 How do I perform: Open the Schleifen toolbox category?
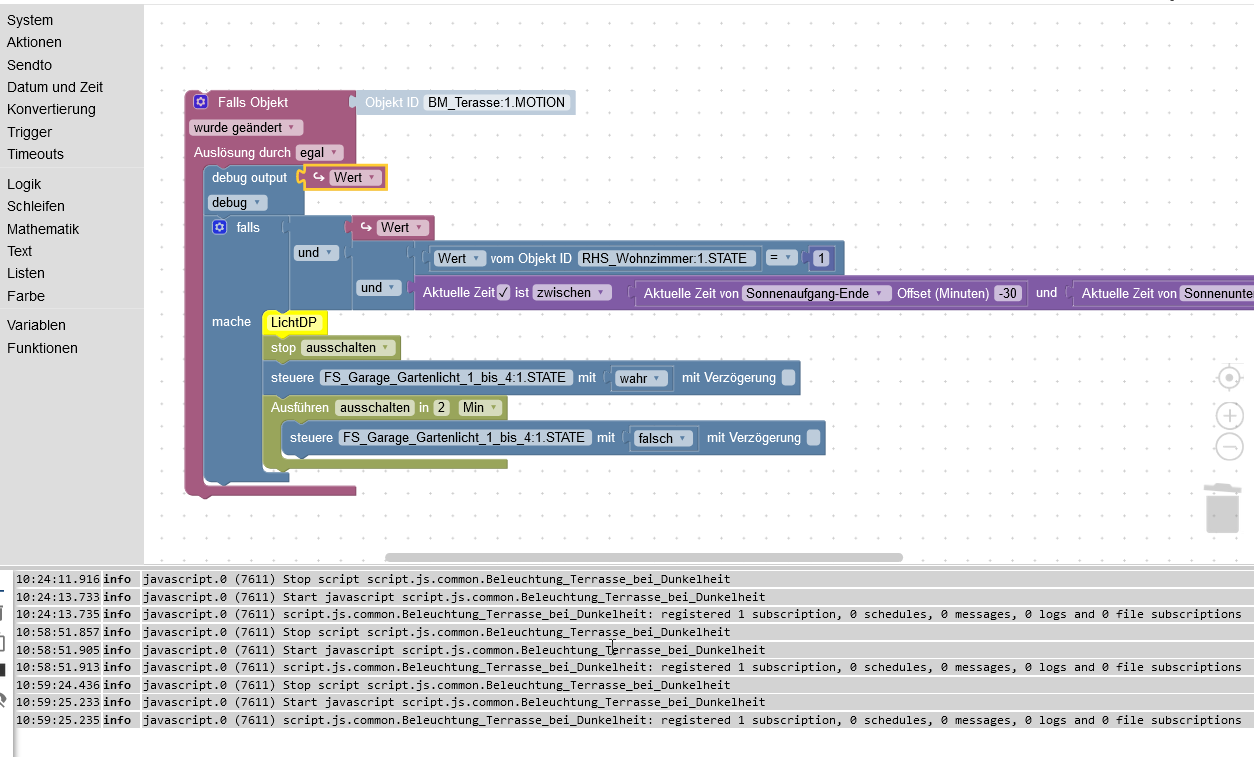click(x=36, y=206)
